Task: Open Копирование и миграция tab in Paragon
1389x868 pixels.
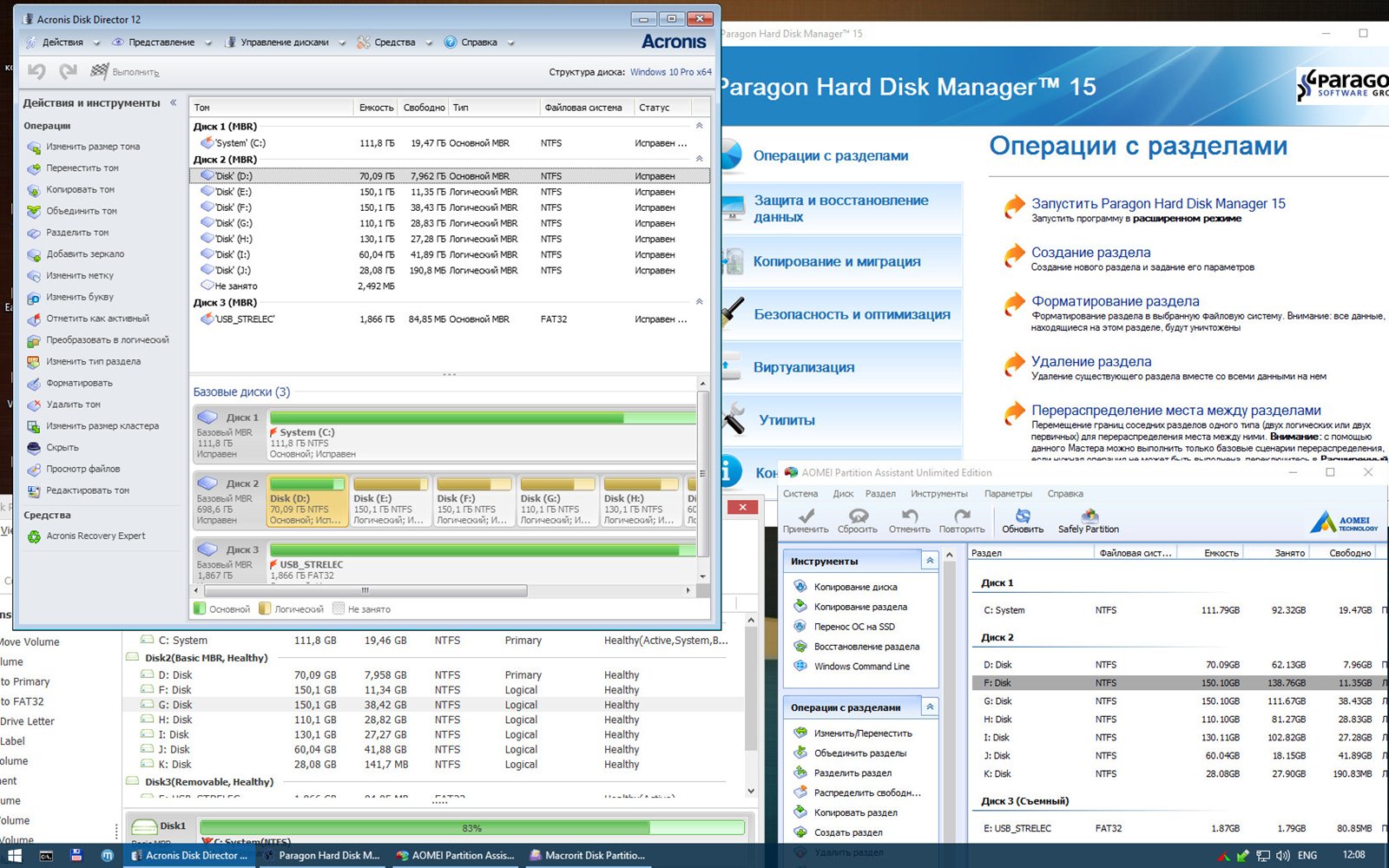Action: tap(842, 261)
